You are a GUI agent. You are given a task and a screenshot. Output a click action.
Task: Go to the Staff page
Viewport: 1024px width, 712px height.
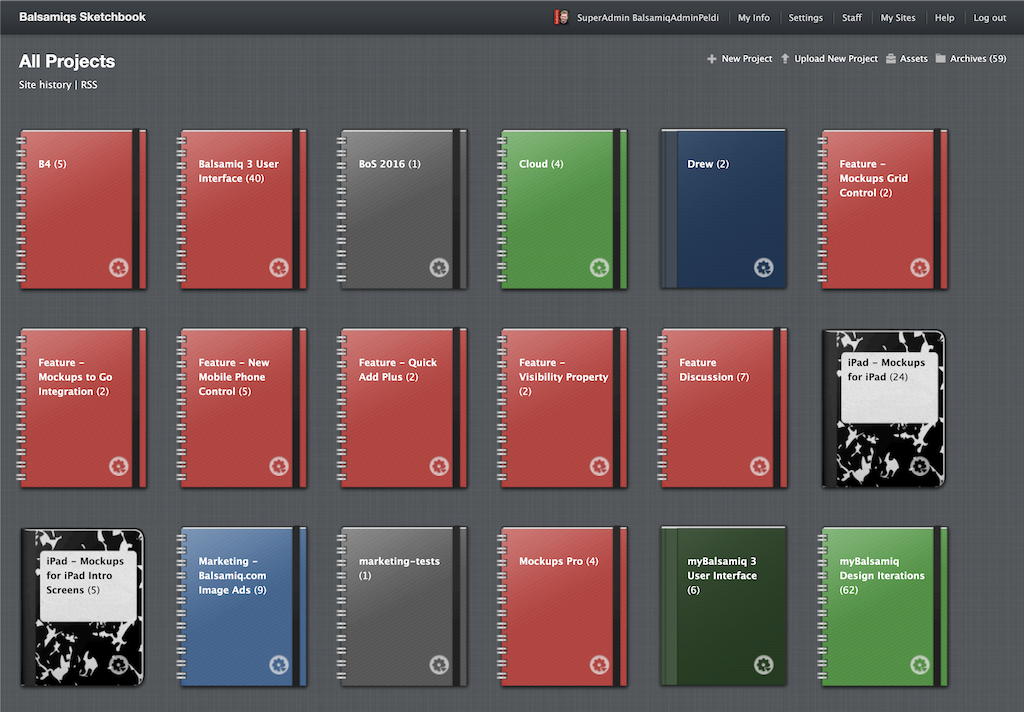tap(852, 18)
